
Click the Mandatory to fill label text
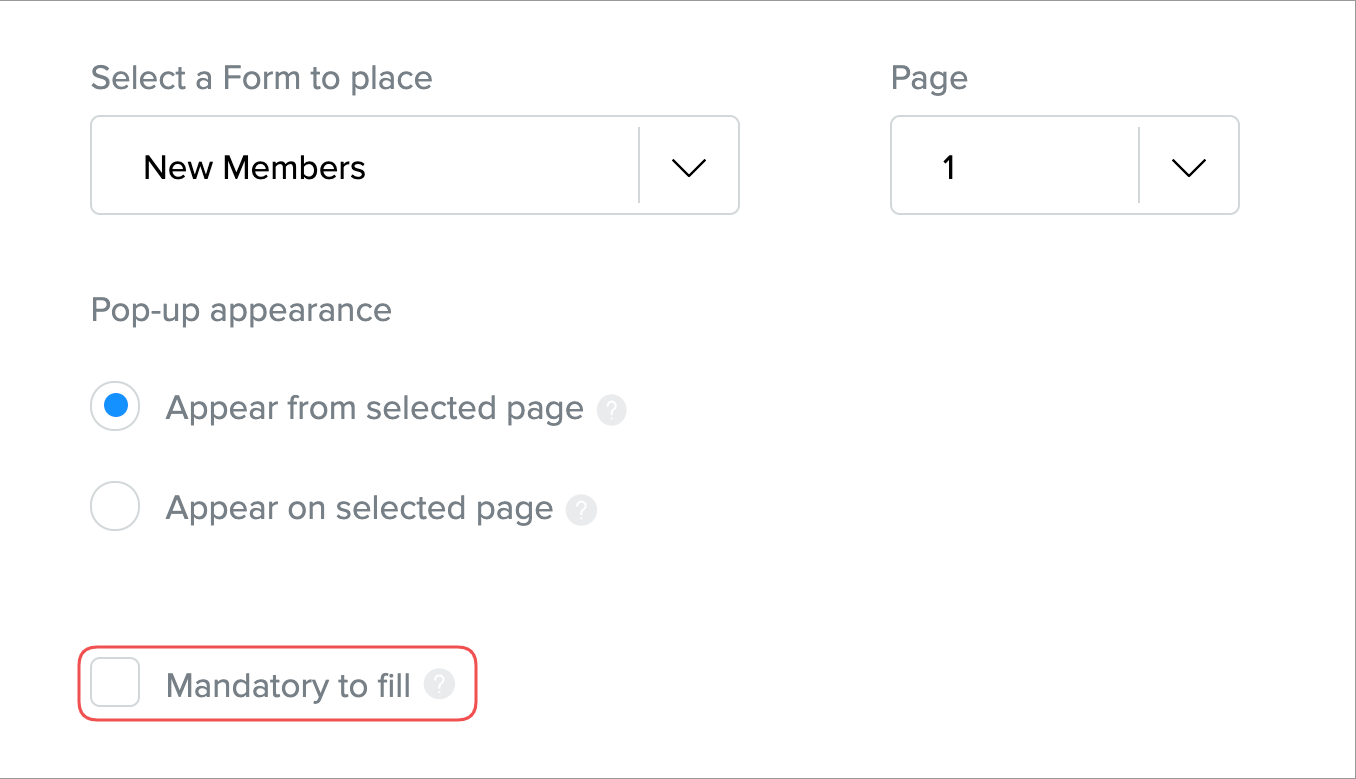pyautogui.click(x=288, y=685)
